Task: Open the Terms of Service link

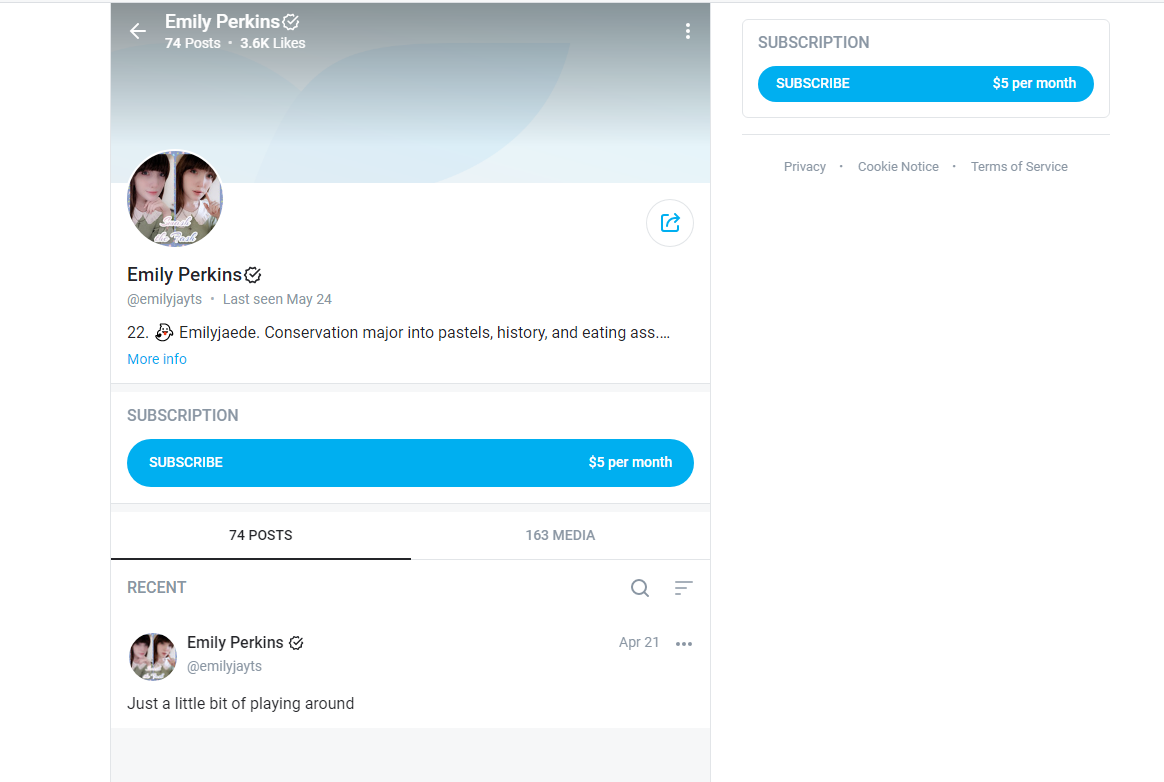Action: point(1018,167)
